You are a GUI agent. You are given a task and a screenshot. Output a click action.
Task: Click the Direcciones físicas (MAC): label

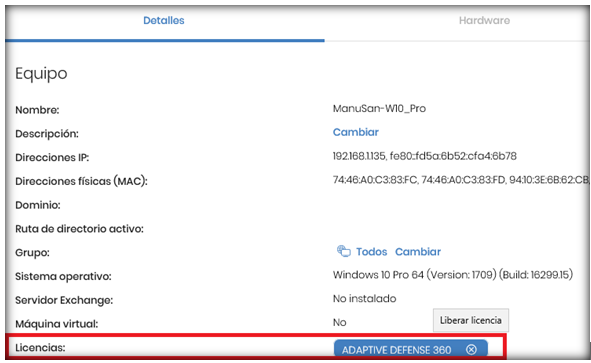point(81,181)
